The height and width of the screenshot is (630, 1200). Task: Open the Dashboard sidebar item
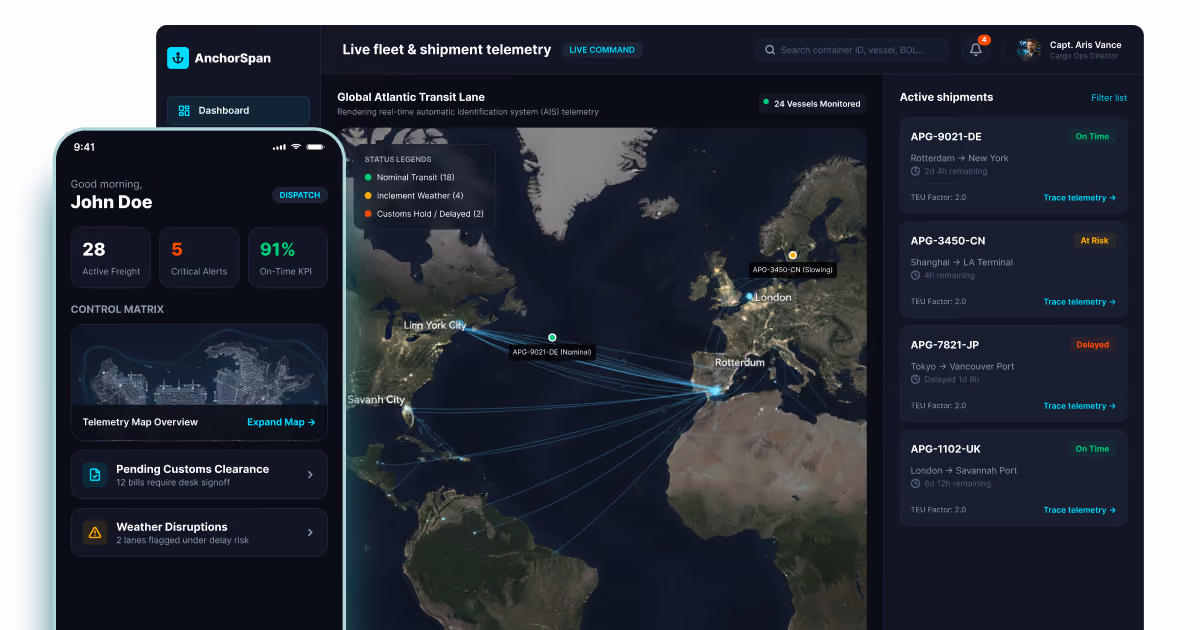tap(238, 110)
